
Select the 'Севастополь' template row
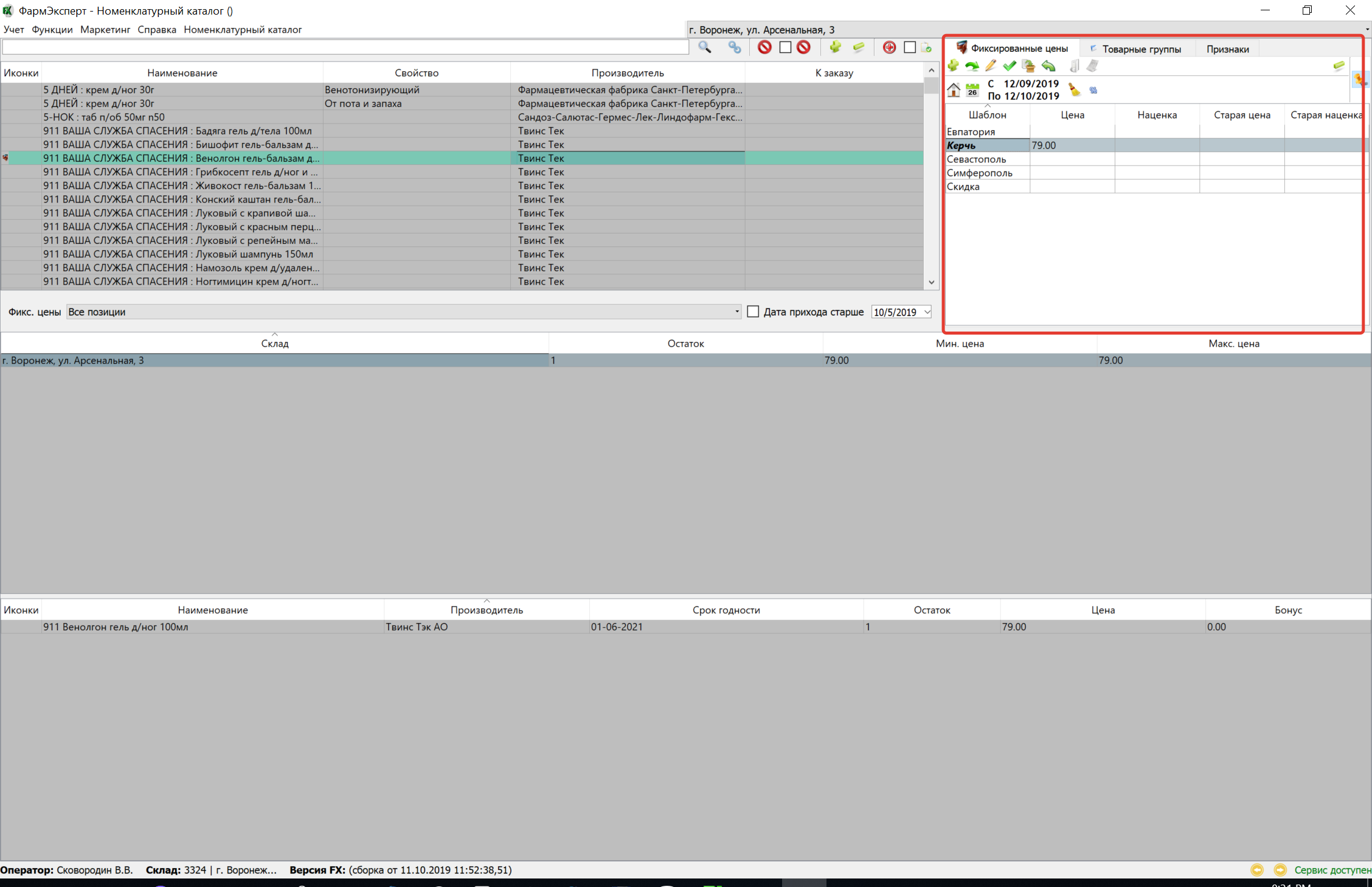tap(976, 159)
